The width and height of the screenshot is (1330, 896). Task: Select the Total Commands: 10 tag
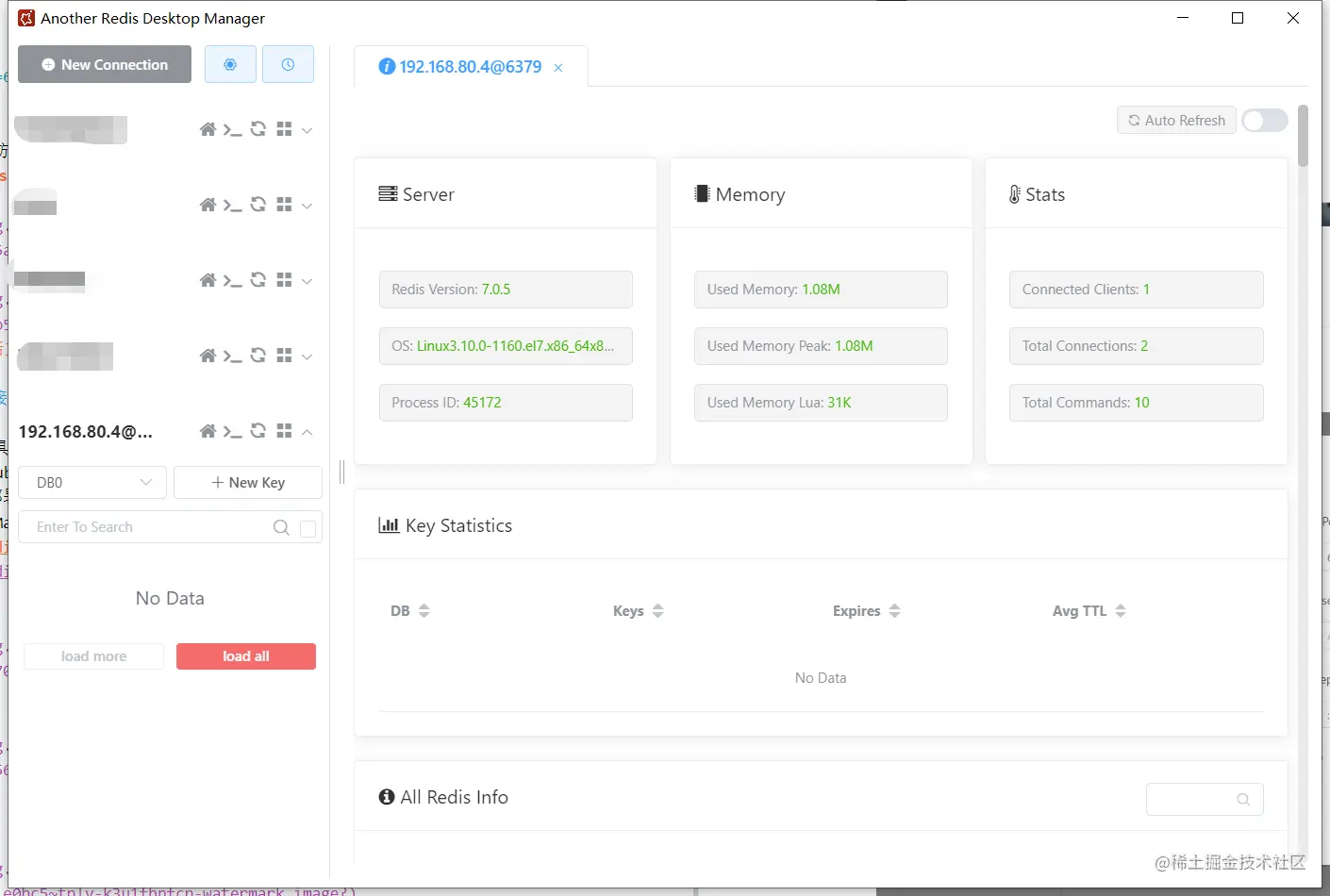point(1137,403)
